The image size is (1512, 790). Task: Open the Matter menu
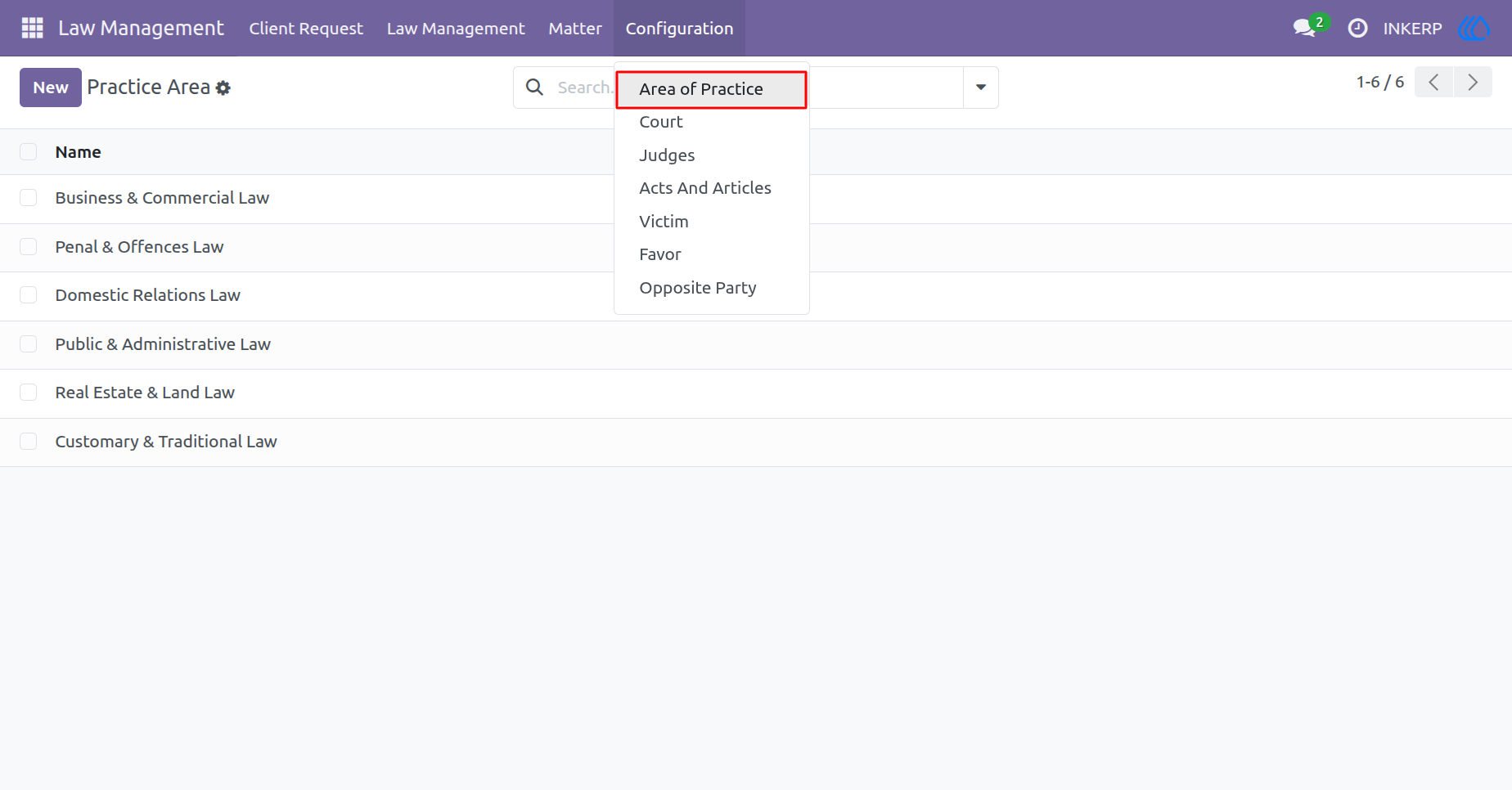(x=575, y=28)
